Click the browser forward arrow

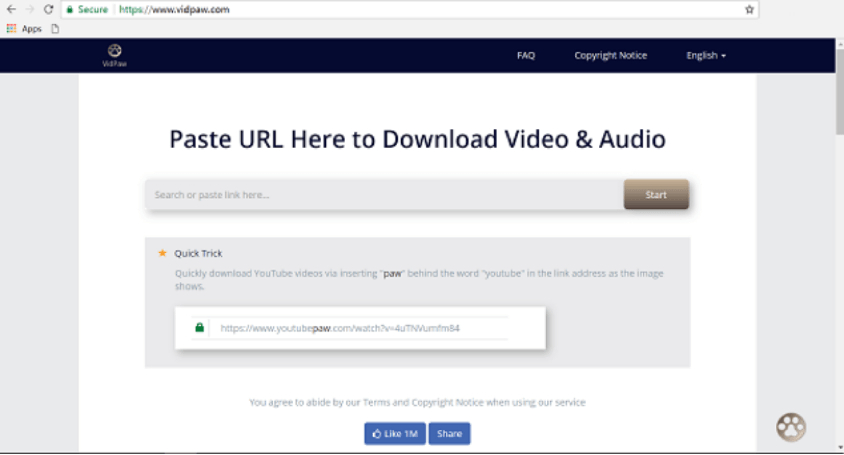click(30, 9)
